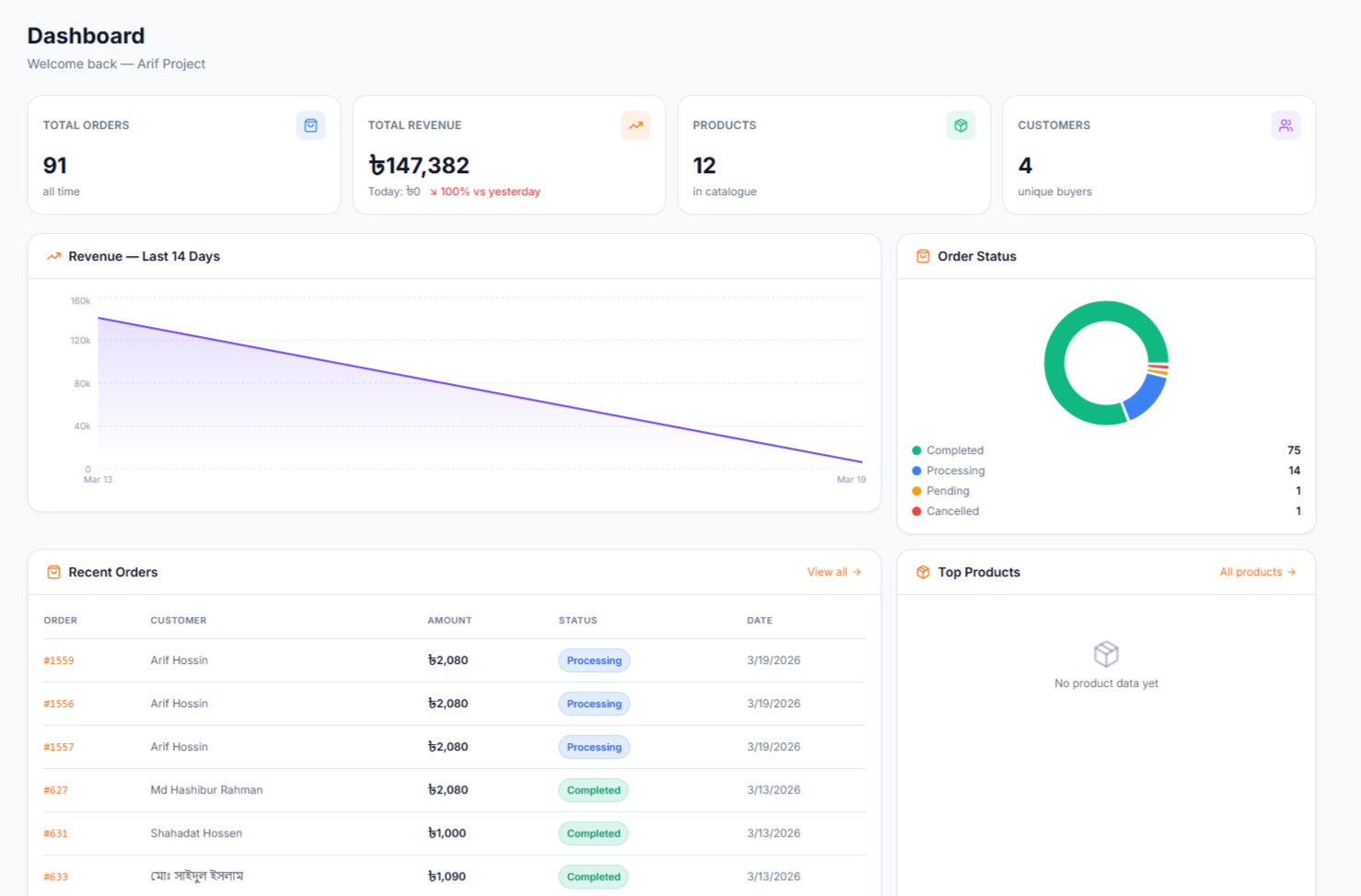
Task: Click the Recent Orders clipboard icon
Action: 53,571
